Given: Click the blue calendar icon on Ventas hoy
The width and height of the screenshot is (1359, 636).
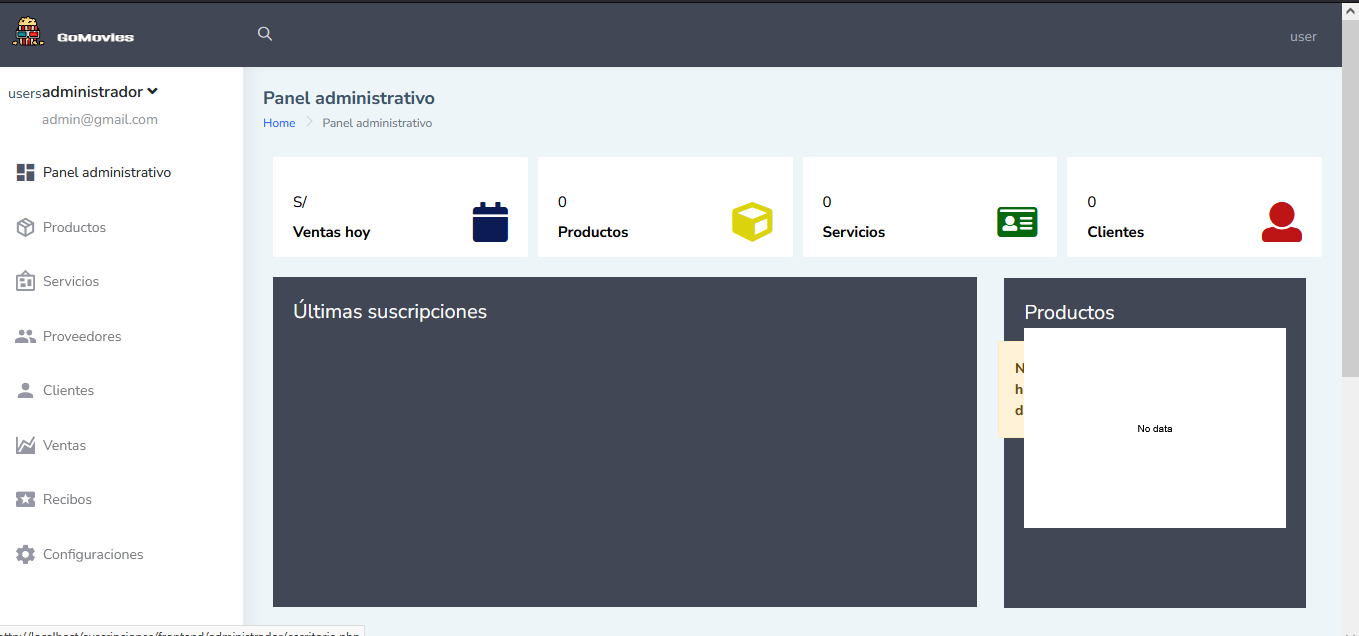Looking at the screenshot, I should pyautogui.click(x=490, y=222).
